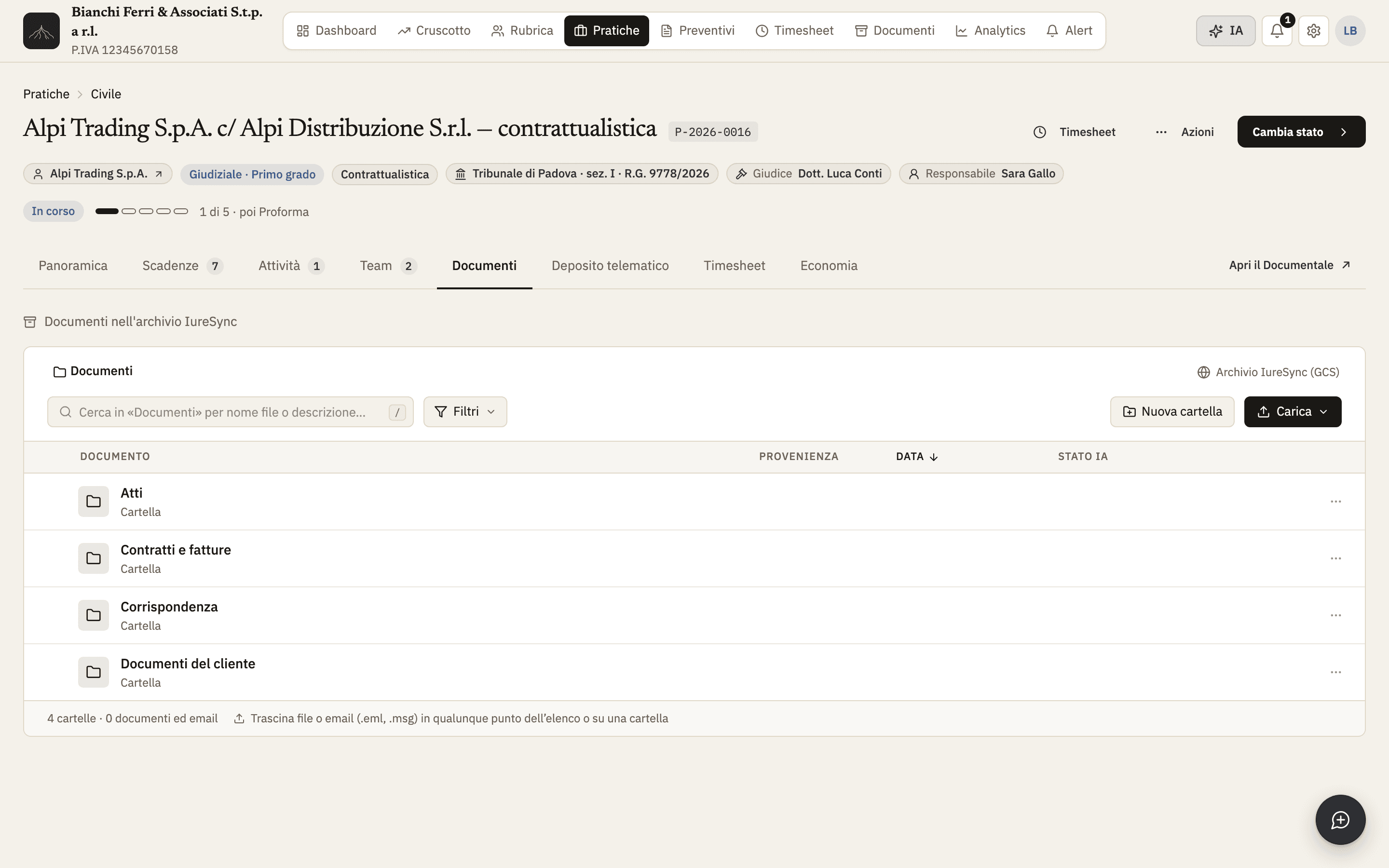Click the Nuova cartella button
Viewport: 1389px width, 868px height.
(1172, 412)
